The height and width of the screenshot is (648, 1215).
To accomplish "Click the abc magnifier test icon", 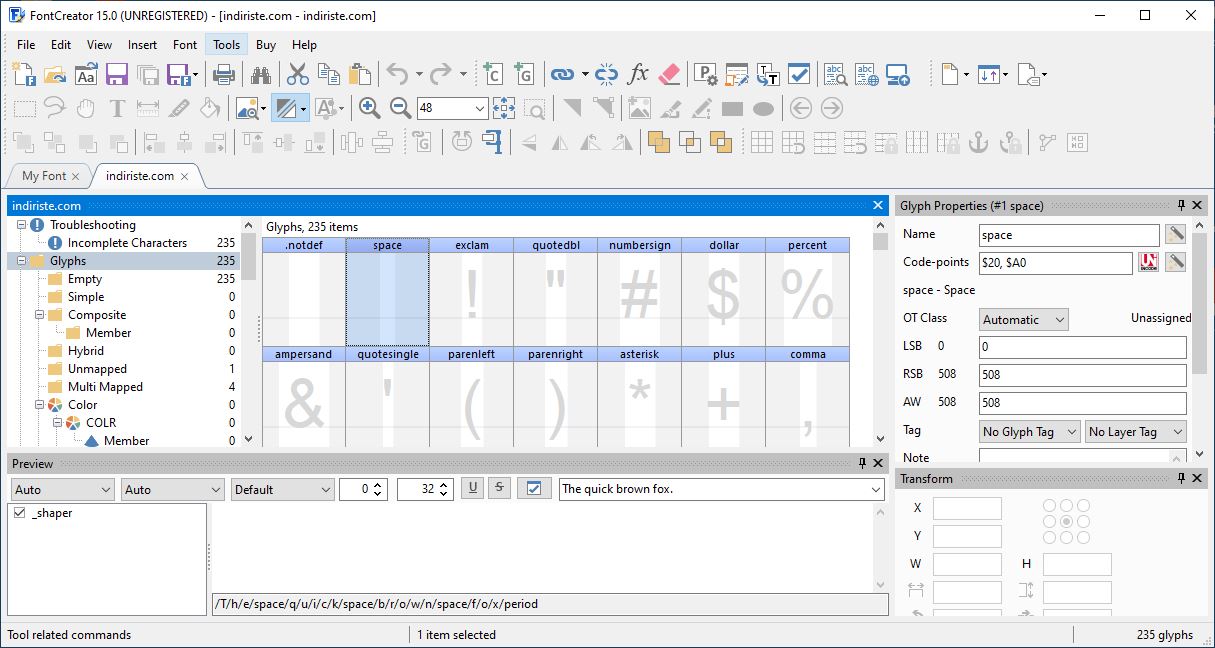I will (835, 74).
